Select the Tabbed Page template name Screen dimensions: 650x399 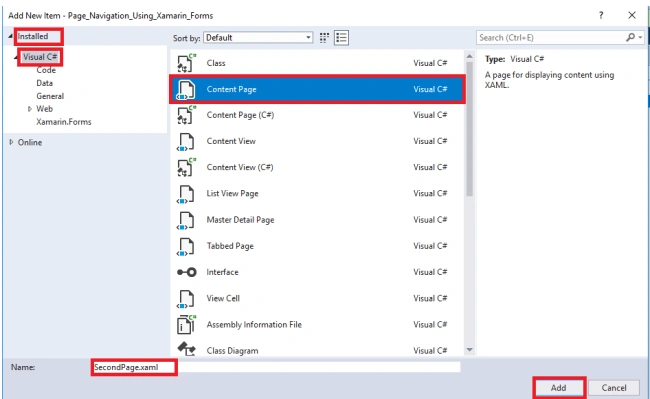[230, 246]
